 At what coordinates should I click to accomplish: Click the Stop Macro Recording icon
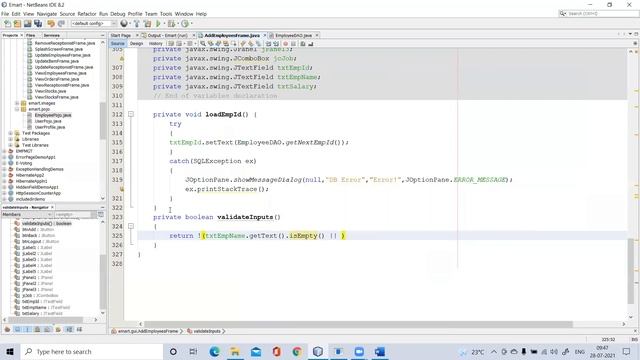point(293,43)
